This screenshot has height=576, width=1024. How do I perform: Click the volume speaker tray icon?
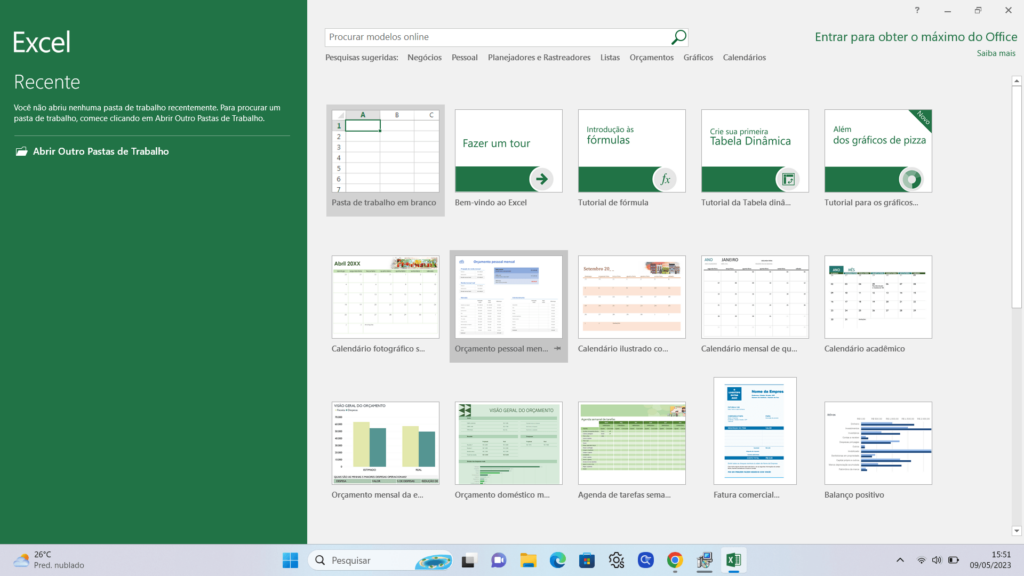coord(937,560)
